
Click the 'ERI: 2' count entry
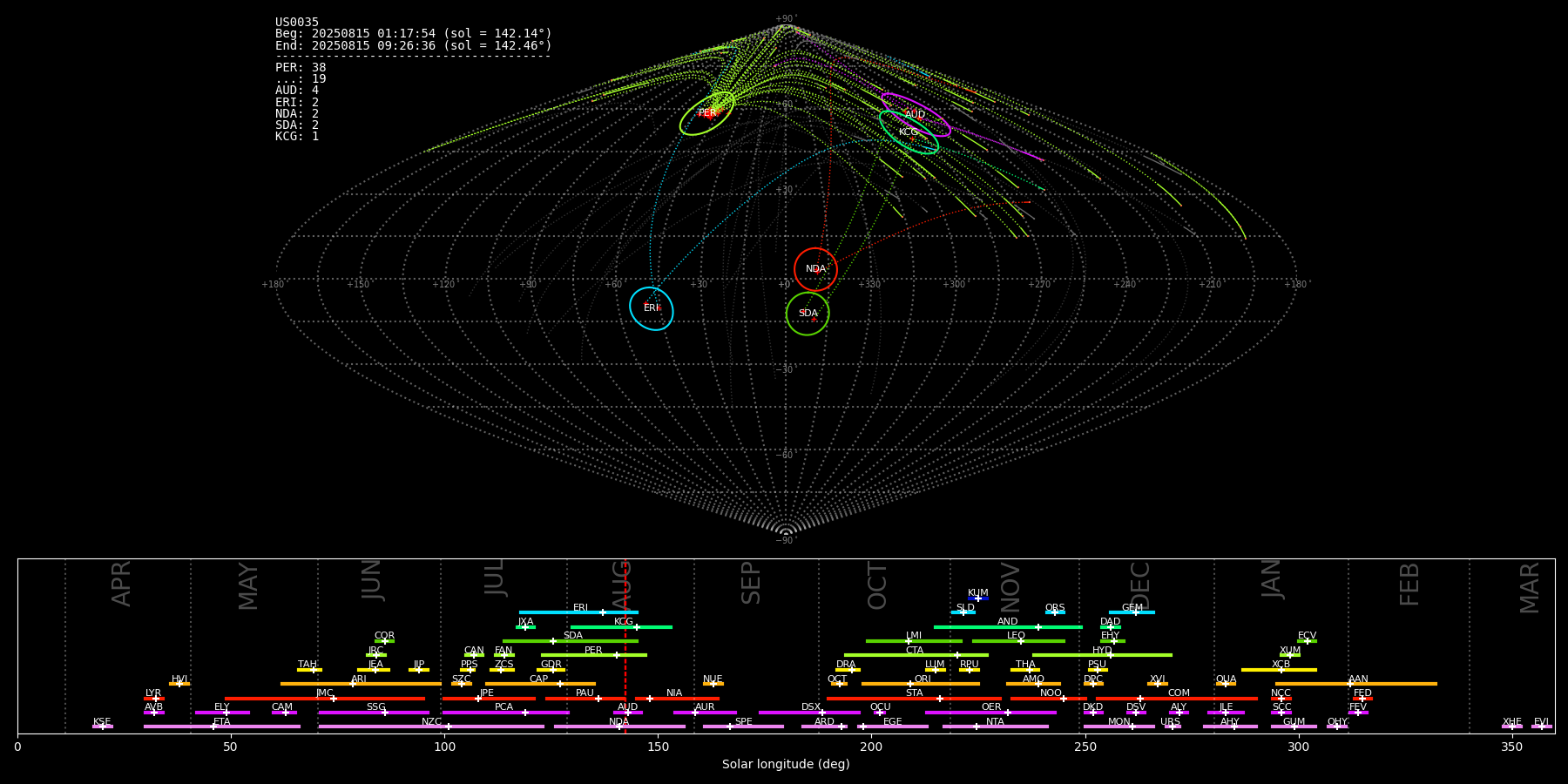297,102
